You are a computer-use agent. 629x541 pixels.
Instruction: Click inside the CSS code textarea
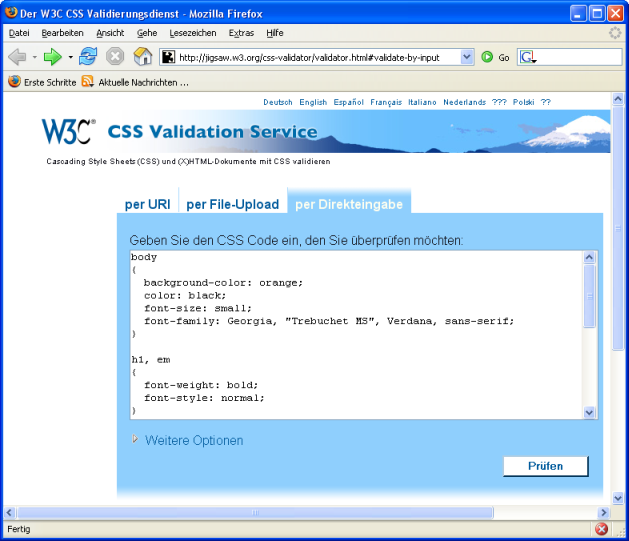(357, 335)
